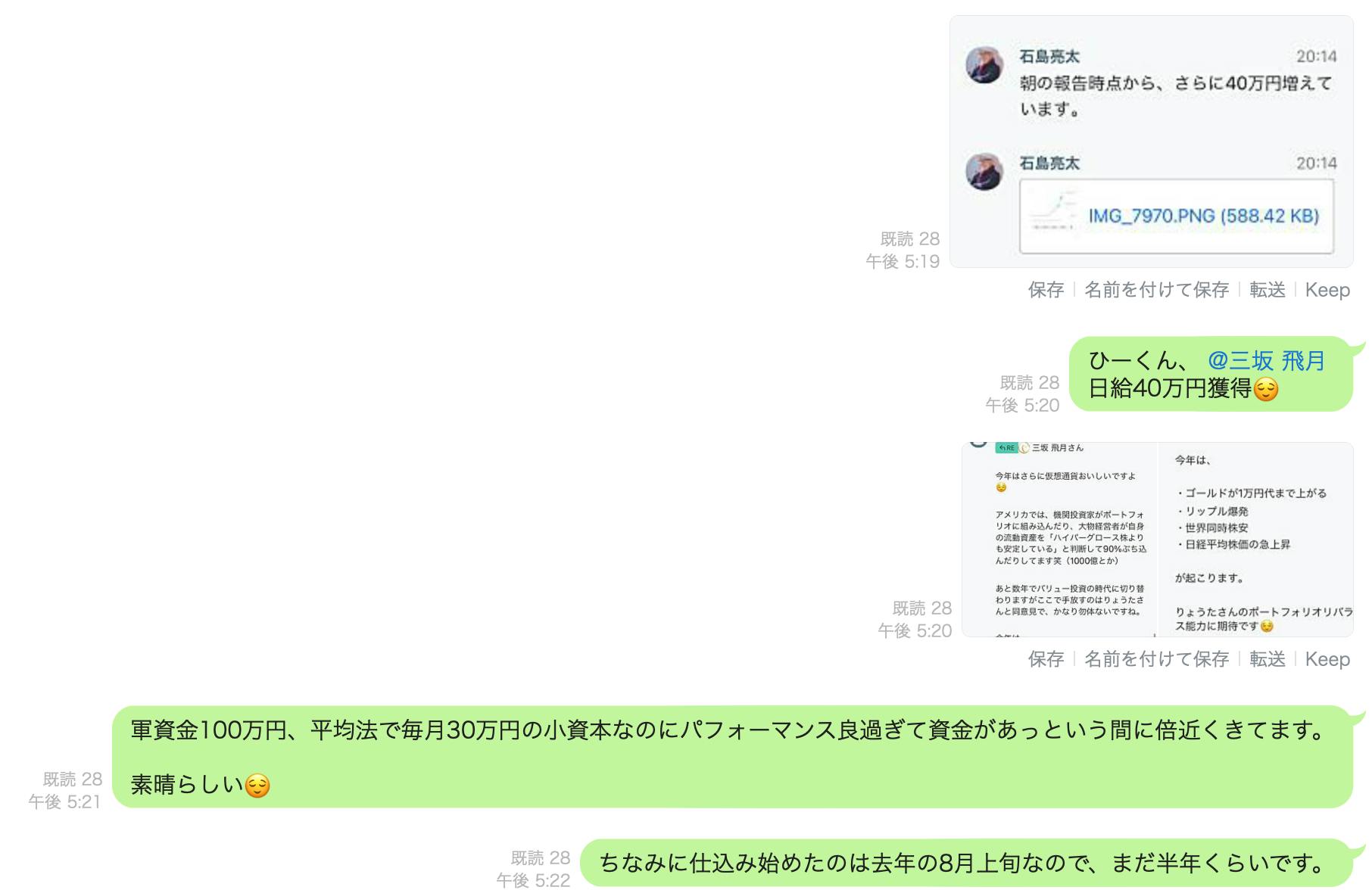Click 転送 under the first image message

point(1268,290)
